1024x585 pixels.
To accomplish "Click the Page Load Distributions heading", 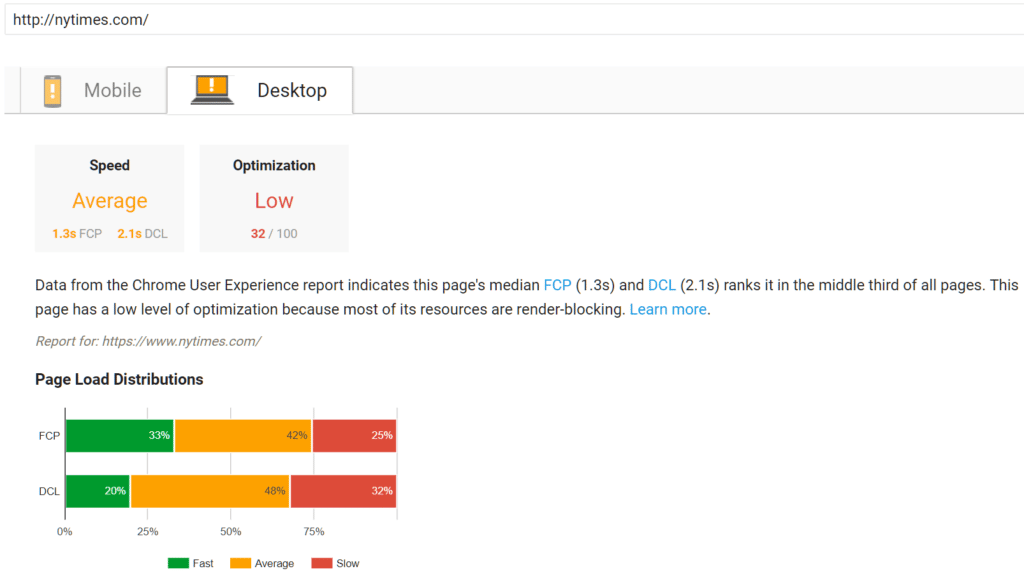I will [x=119, y=379].
